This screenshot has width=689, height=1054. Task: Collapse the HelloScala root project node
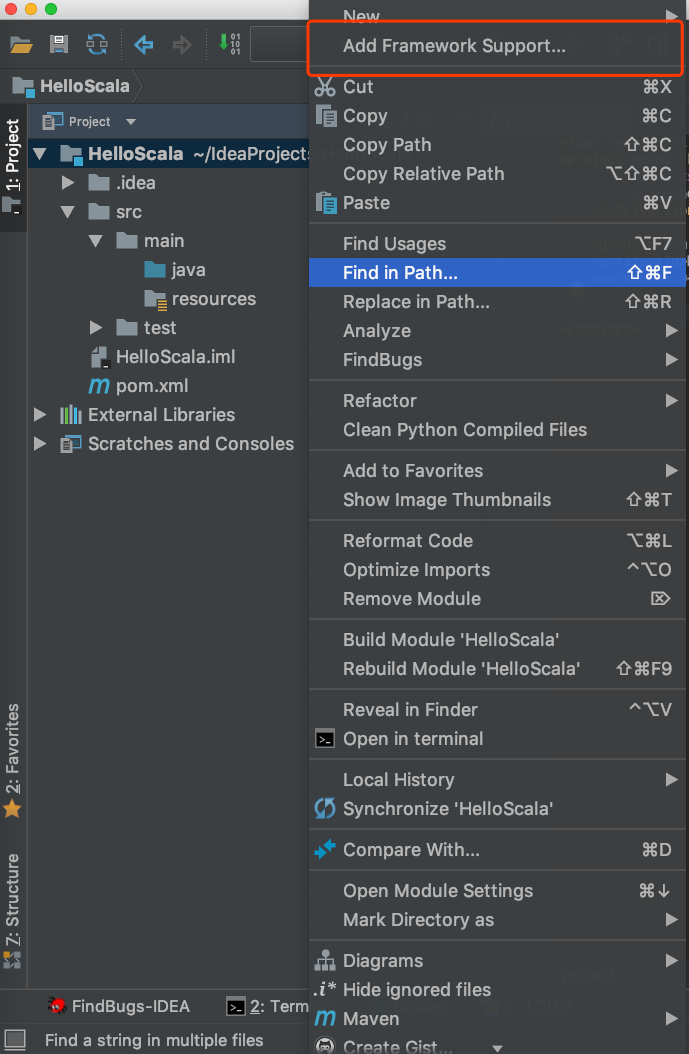[x=40, y=154]
